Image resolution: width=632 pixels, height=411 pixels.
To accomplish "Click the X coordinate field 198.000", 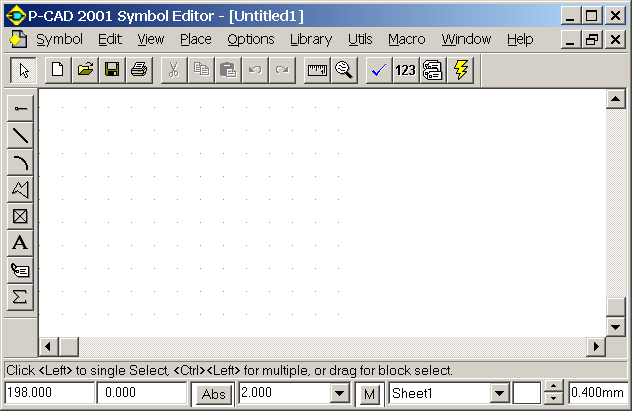I will [x=50, y=392].
